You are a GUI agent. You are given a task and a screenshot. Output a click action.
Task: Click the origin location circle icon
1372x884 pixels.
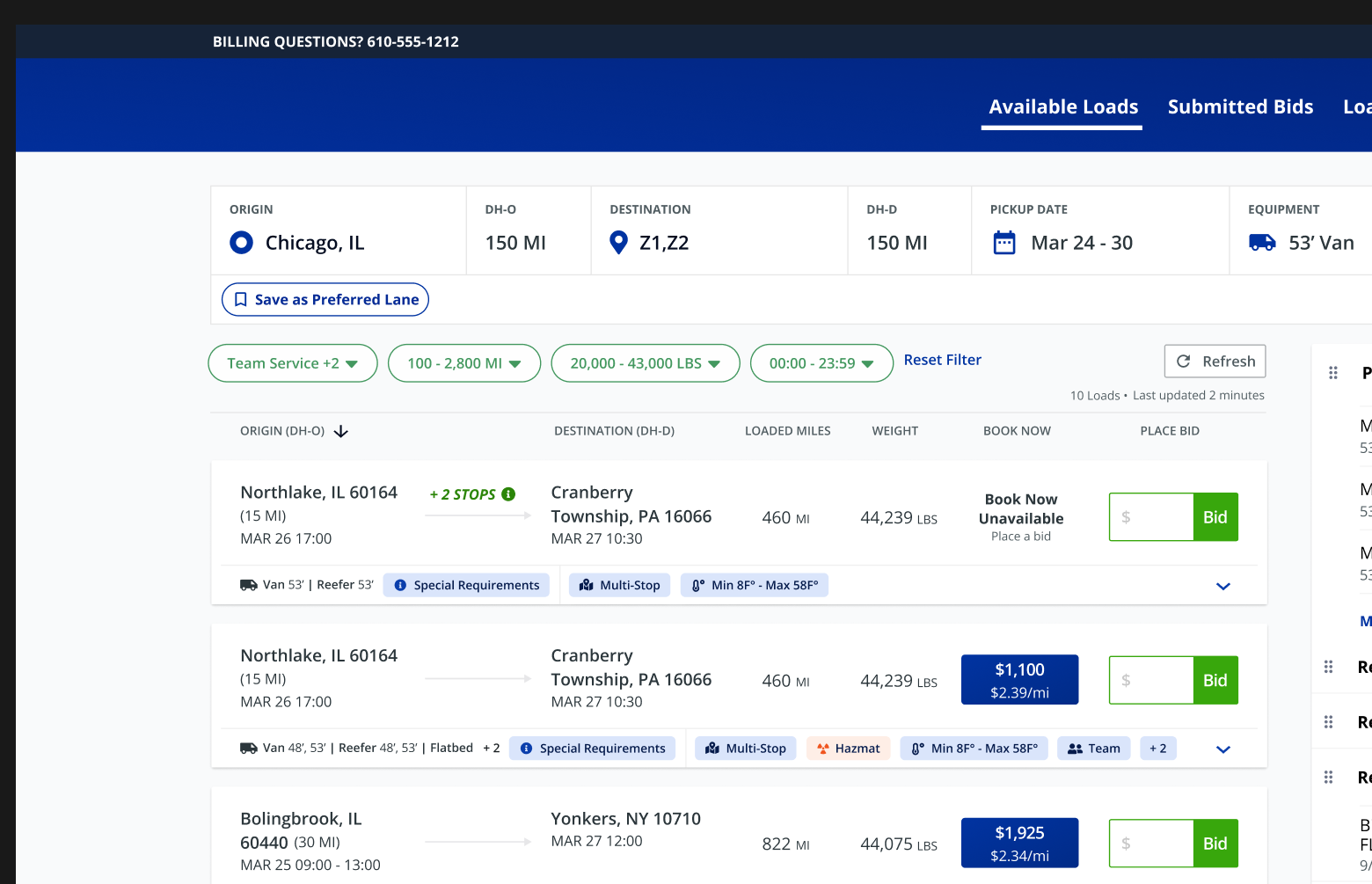pyautogui.click(x=241, y=243)
